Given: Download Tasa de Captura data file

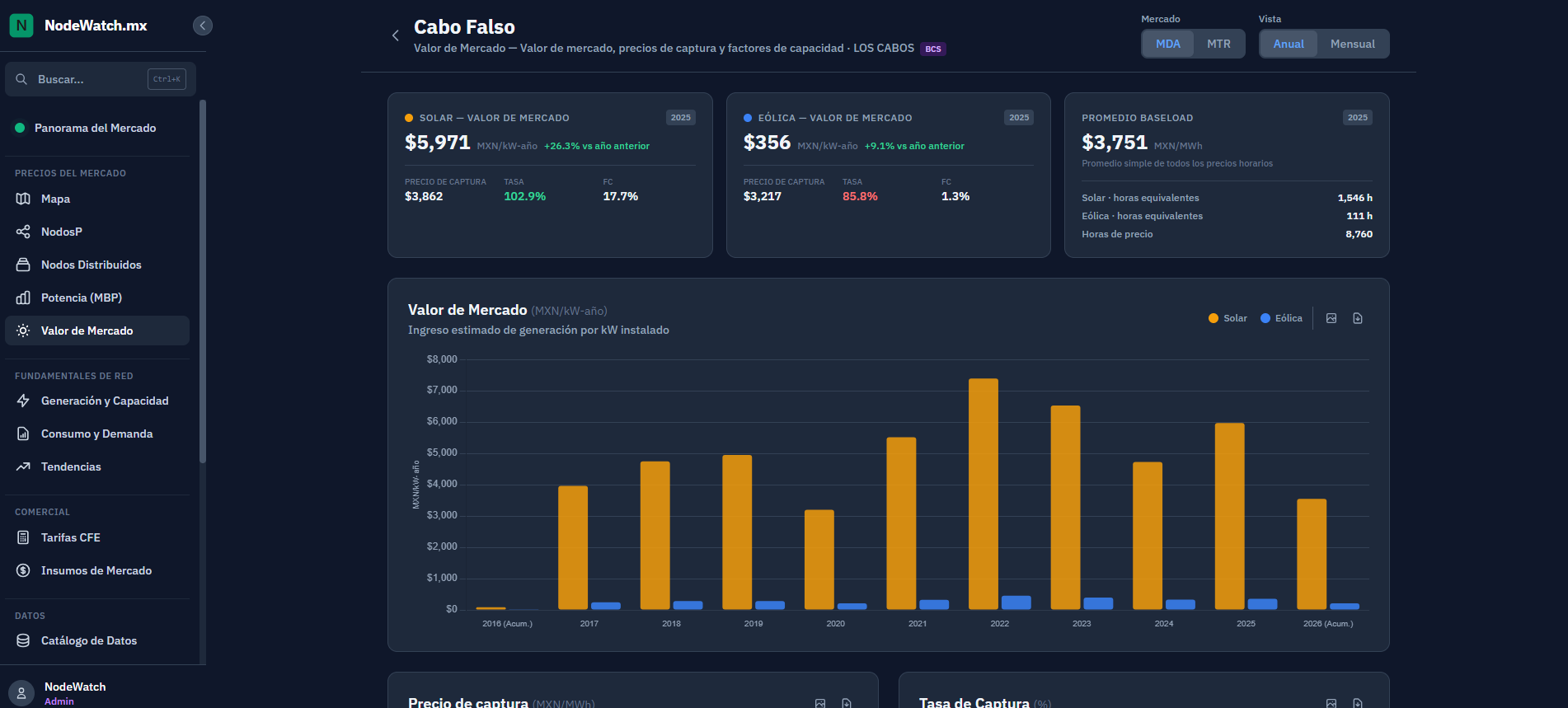Looking at the screenshot, I should (1358, 703).
